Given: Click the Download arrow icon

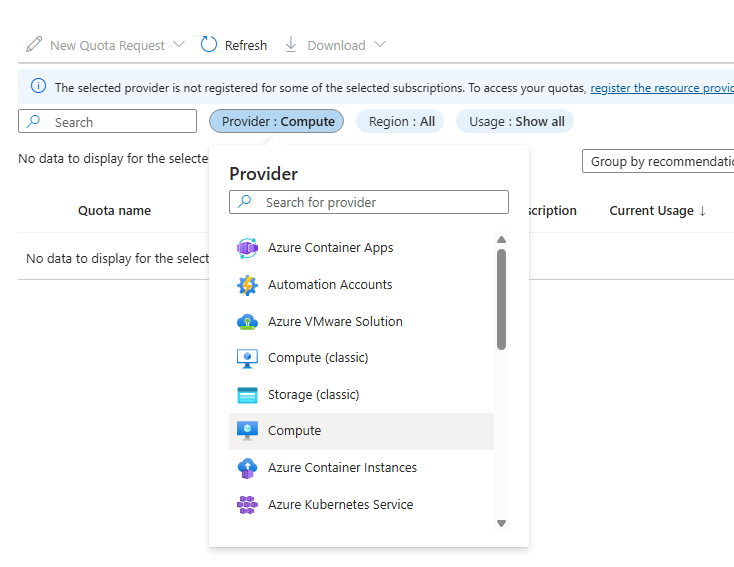Looking at the screenshot, I should tap(291, 44).
